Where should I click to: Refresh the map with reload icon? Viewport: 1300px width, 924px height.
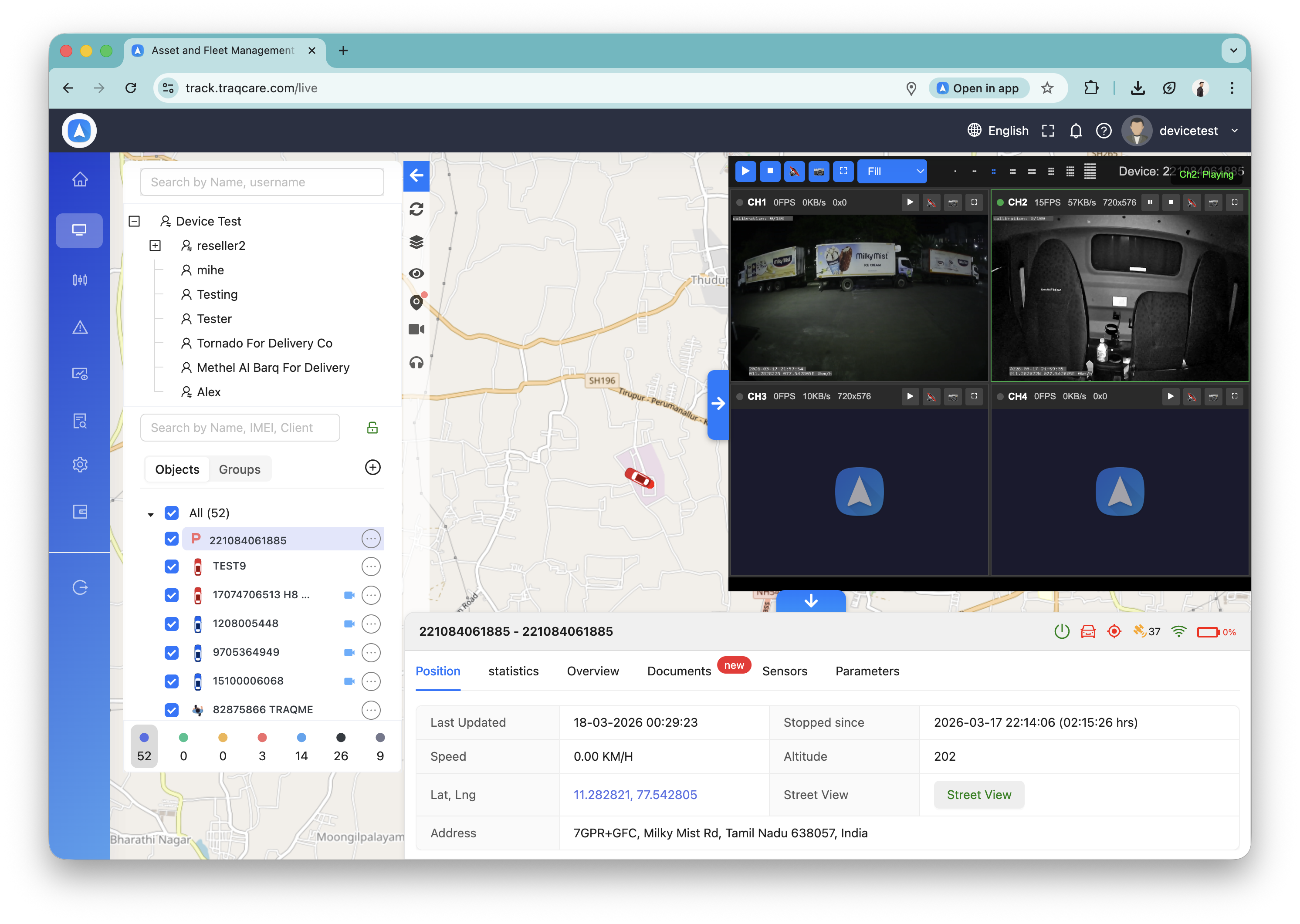(416, 209)
